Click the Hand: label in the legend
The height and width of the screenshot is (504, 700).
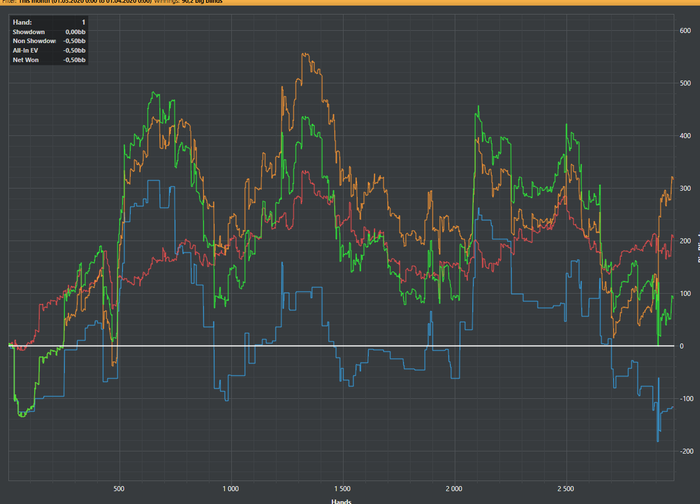click(22, 22)
